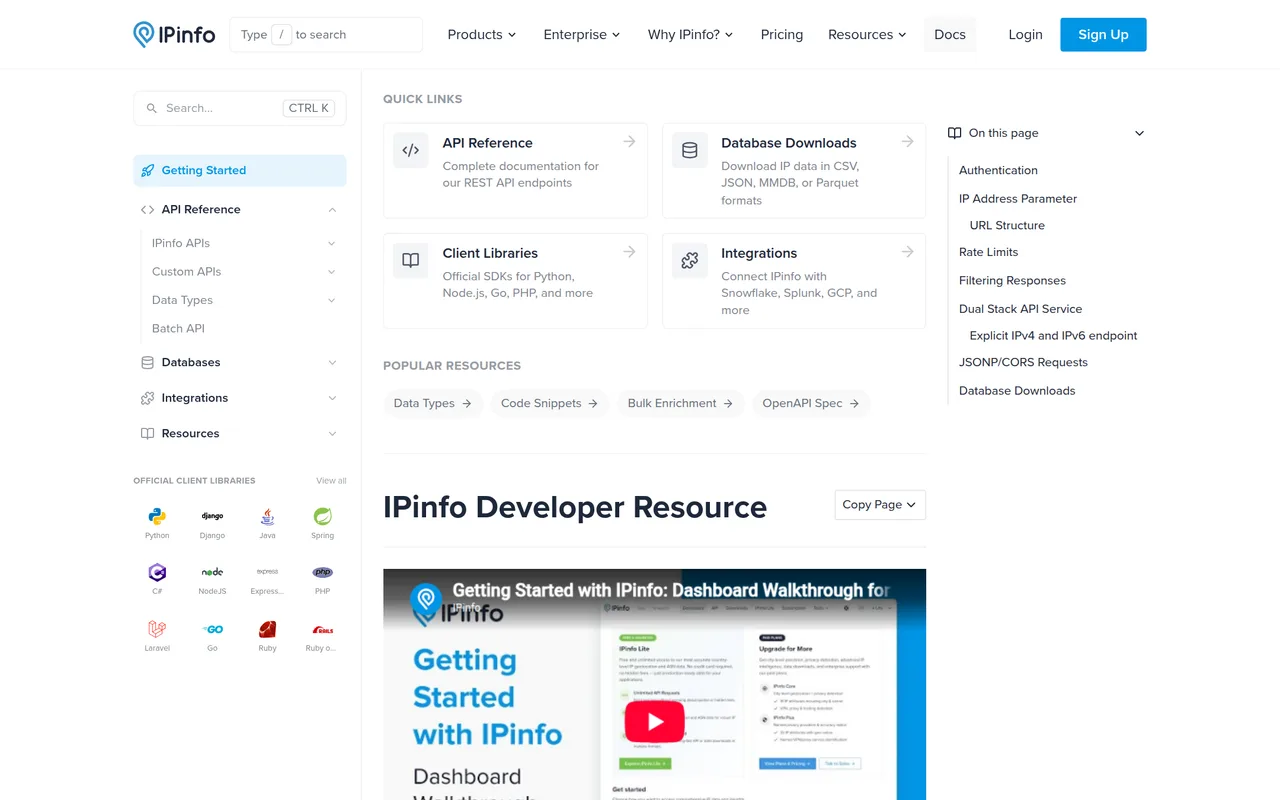Jump to Filtering Responses section
Image resolution: width=1280 pixels, height=800 pixels.
pyautogui.click(x=1012, y=280)
